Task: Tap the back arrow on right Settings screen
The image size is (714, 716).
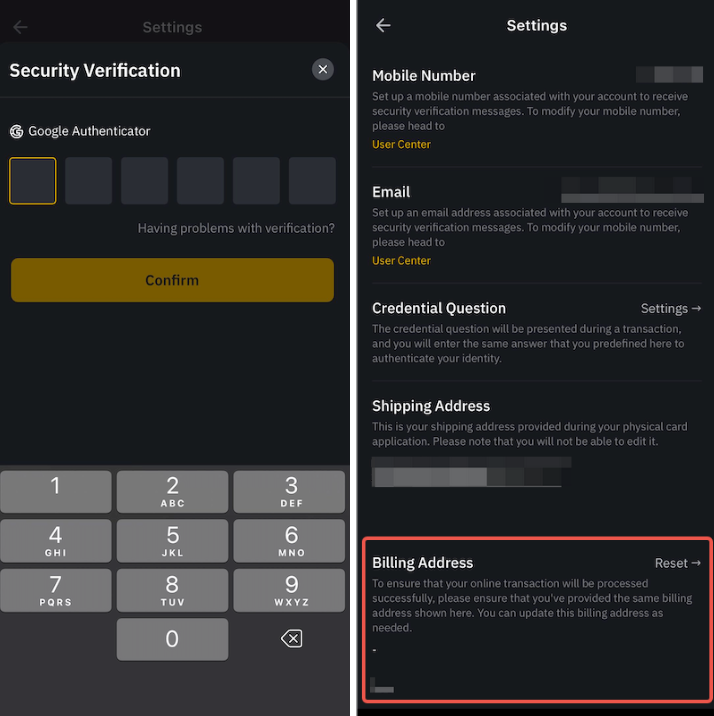Action: [x=383, y=26]
